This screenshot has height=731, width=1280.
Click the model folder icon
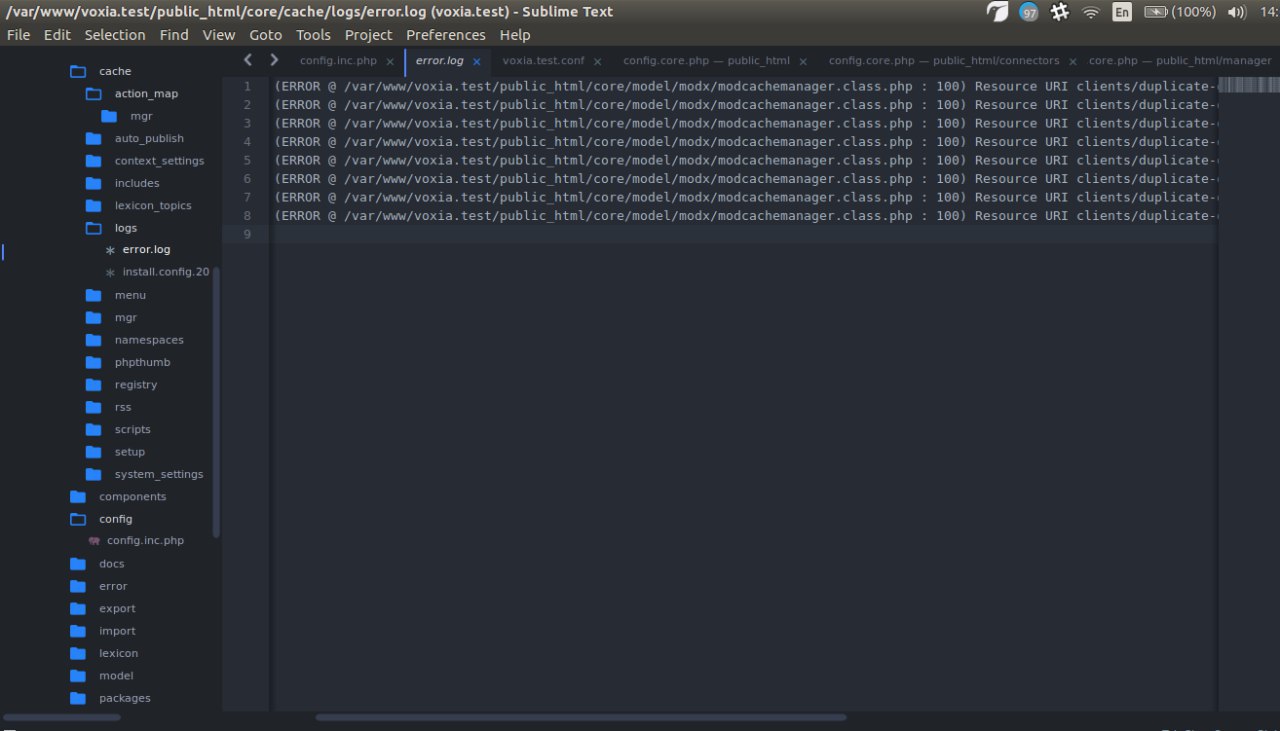pos(78,676)
